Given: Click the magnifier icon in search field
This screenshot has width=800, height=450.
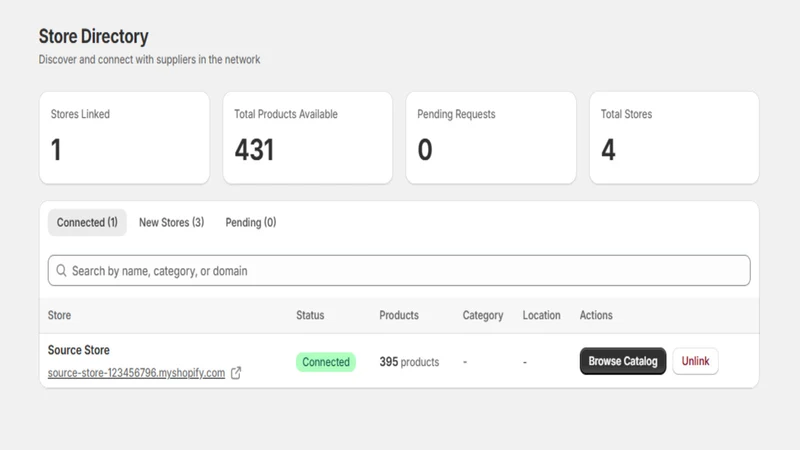Looking at the screenshot, I should tap(61, 270).
